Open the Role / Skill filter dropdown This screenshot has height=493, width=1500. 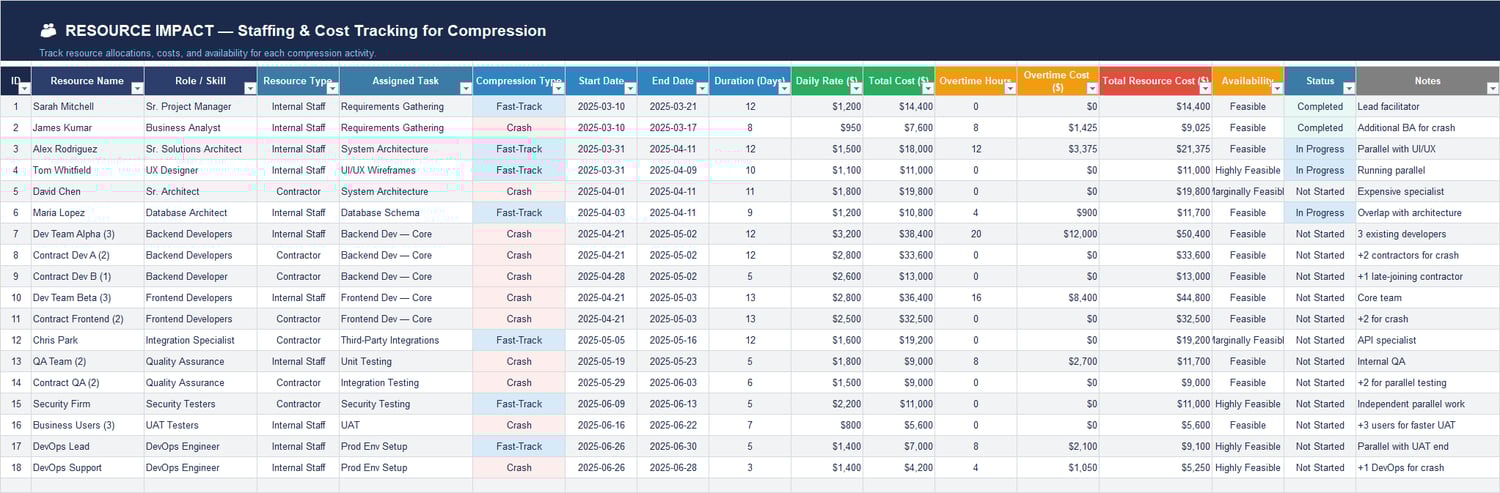click(251, 88)
